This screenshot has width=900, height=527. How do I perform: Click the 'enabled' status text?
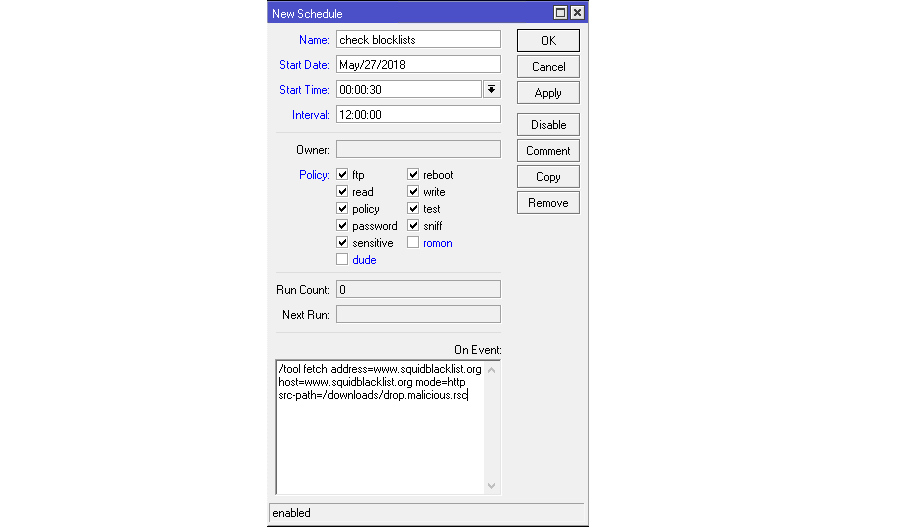click(292, 513)
